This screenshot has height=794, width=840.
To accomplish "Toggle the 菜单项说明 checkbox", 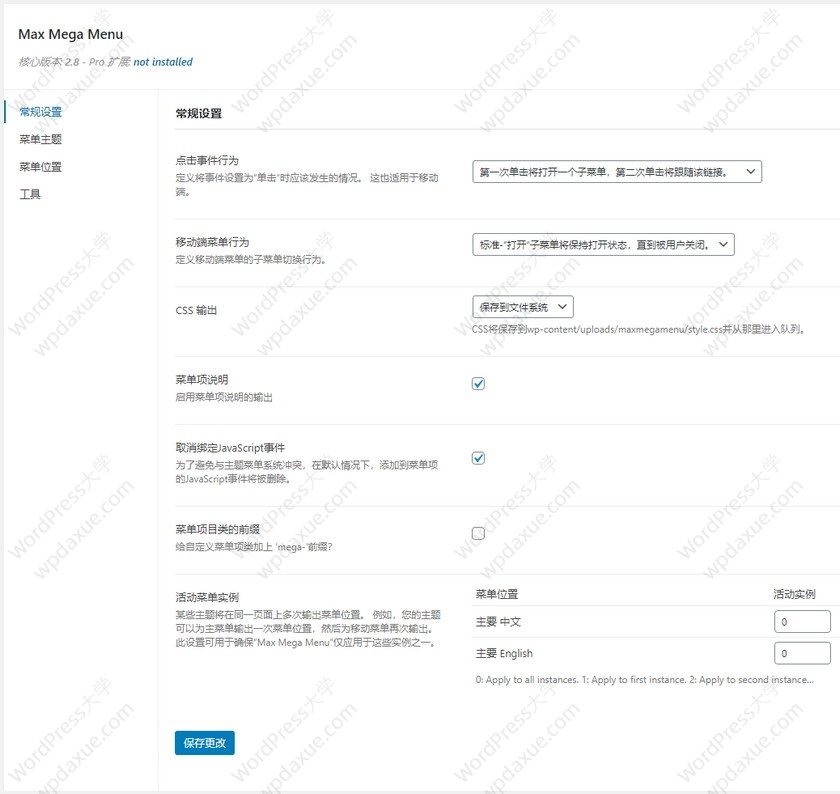I will point(478,384).
